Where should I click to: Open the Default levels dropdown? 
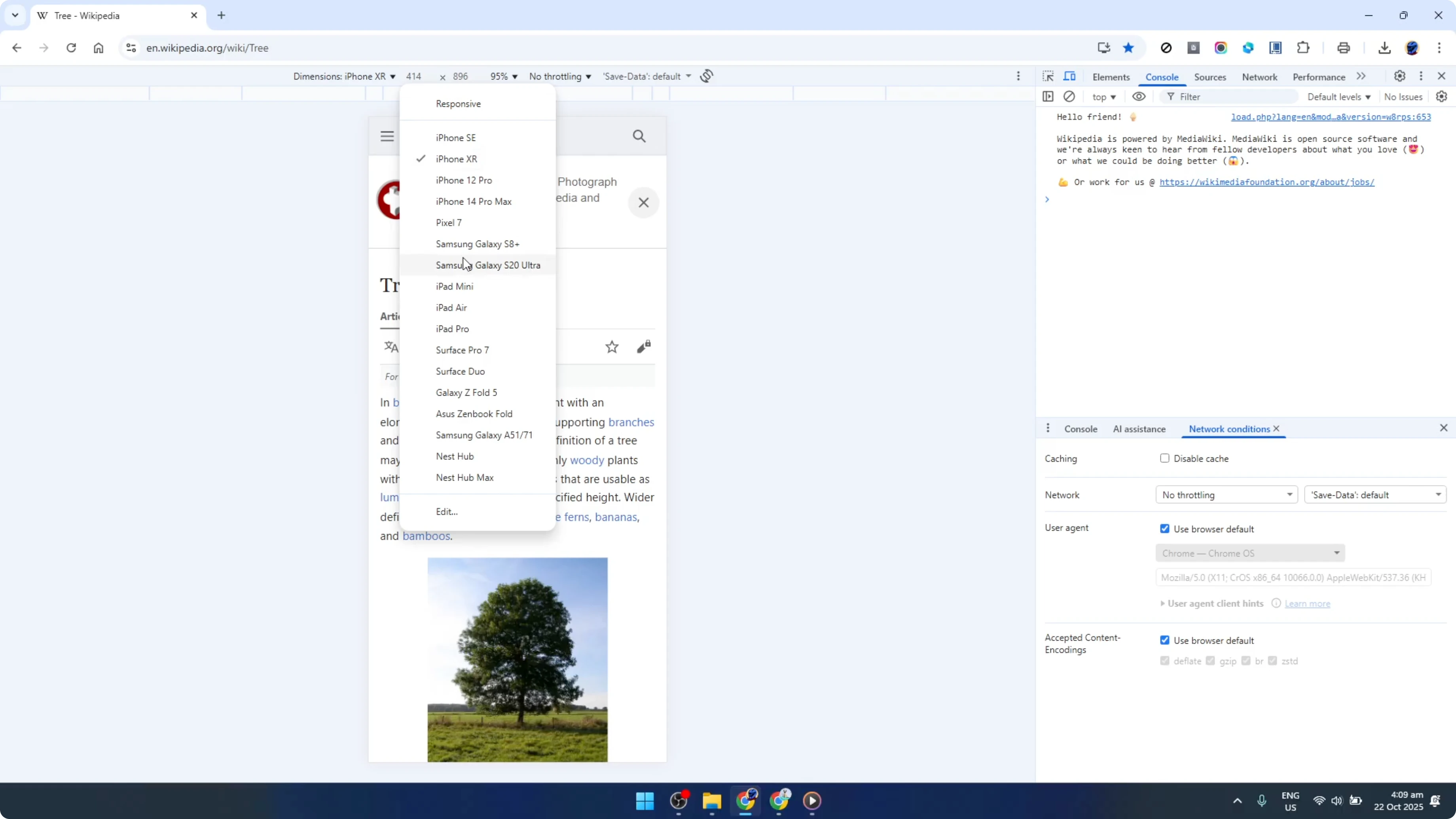pyautogui.click(x=1339, y=96)
